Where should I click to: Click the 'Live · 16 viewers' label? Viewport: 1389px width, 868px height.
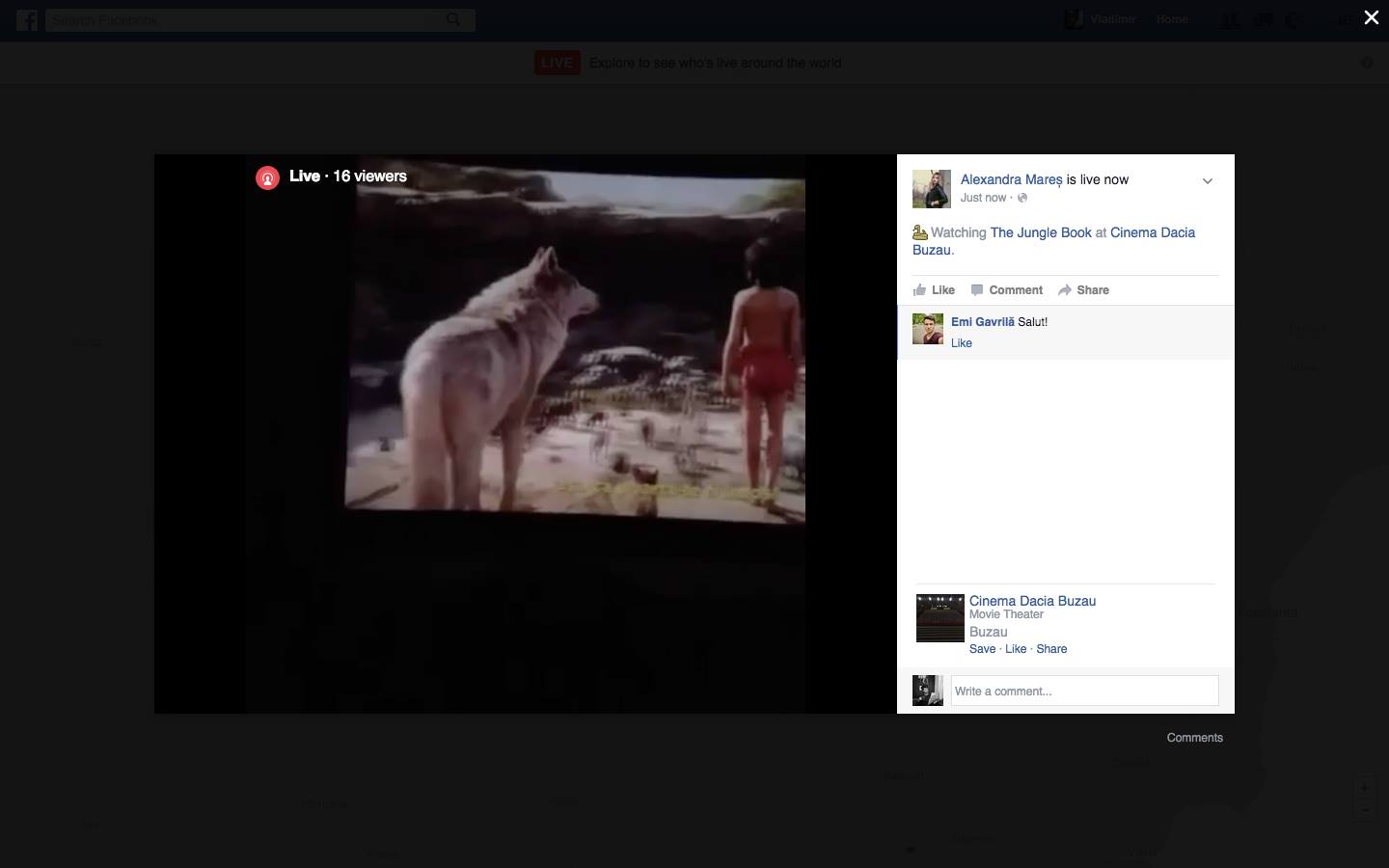348,176
